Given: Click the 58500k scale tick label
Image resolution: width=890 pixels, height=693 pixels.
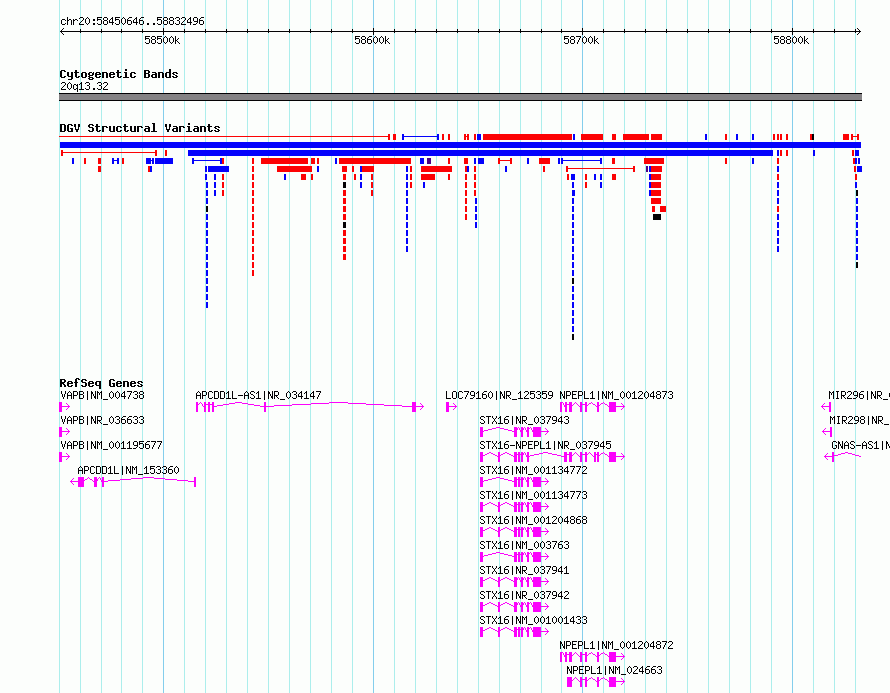Looking at the screenshot, I should (x=162, y=40).
